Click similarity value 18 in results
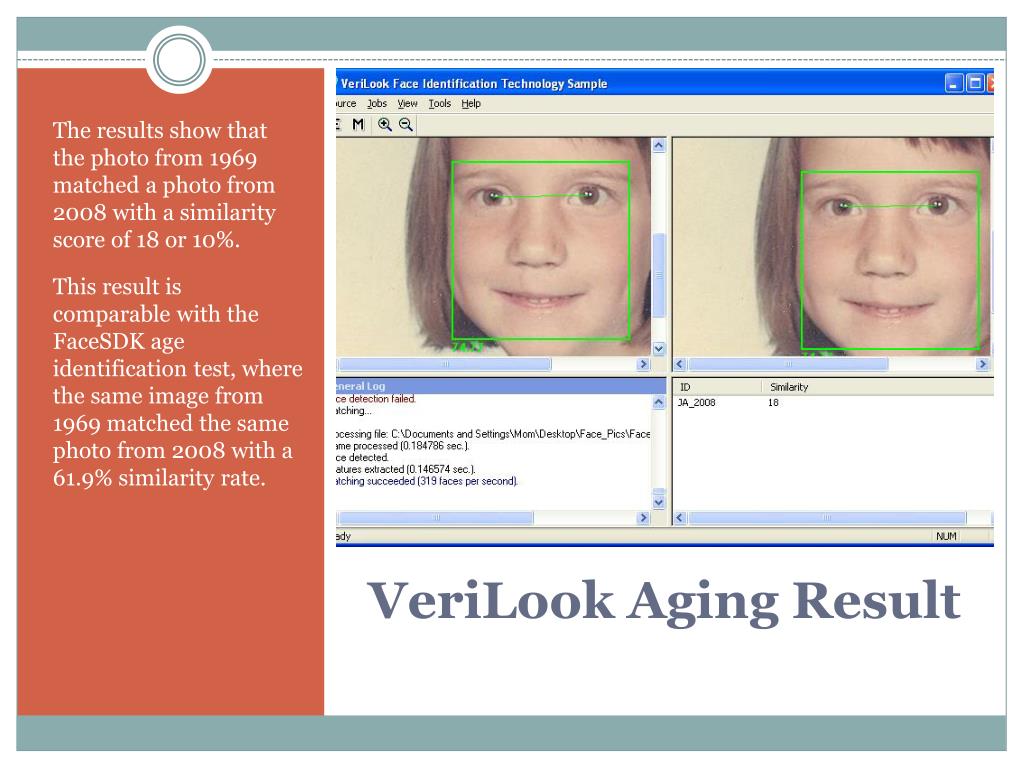 (x=773, y=402)
